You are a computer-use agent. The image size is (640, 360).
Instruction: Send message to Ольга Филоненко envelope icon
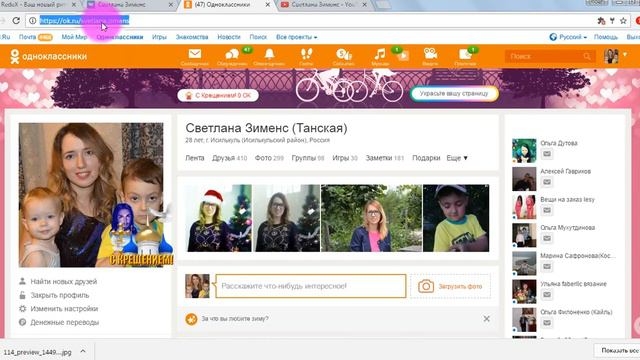(x=547, y=323)
